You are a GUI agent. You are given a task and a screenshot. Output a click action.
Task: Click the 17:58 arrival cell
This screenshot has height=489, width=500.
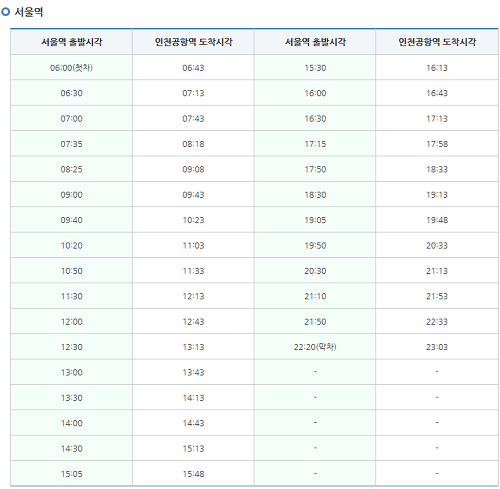(437, 144)
